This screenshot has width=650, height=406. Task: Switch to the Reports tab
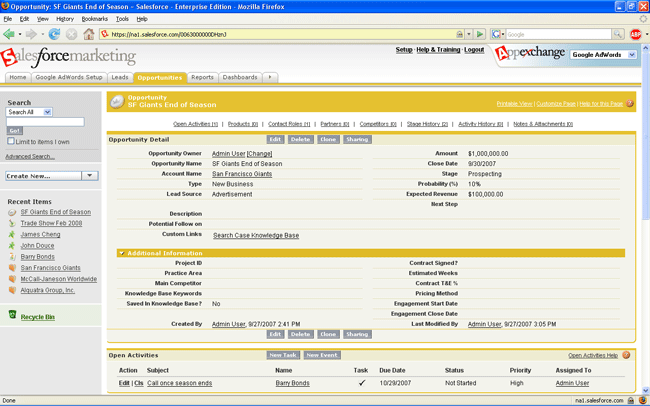pos(202,77)
